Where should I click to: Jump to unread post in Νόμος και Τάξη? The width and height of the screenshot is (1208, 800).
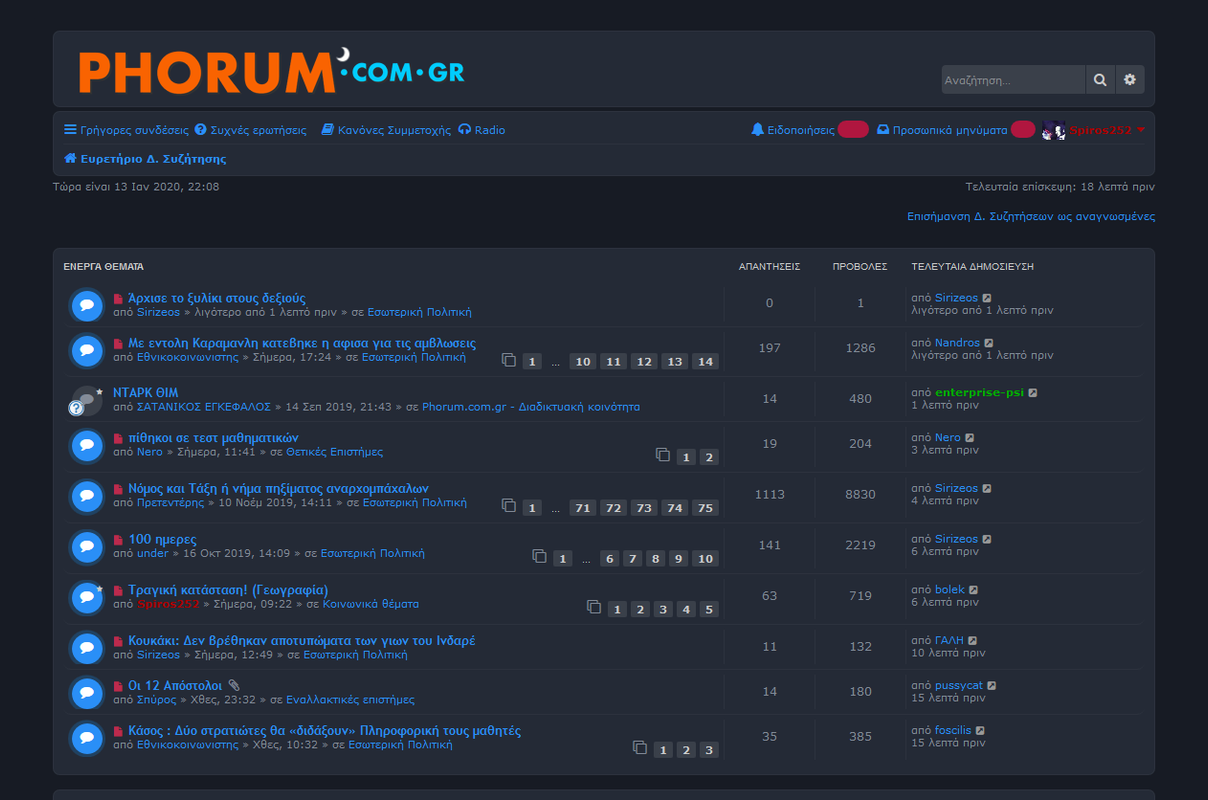[x=118, y=490]
